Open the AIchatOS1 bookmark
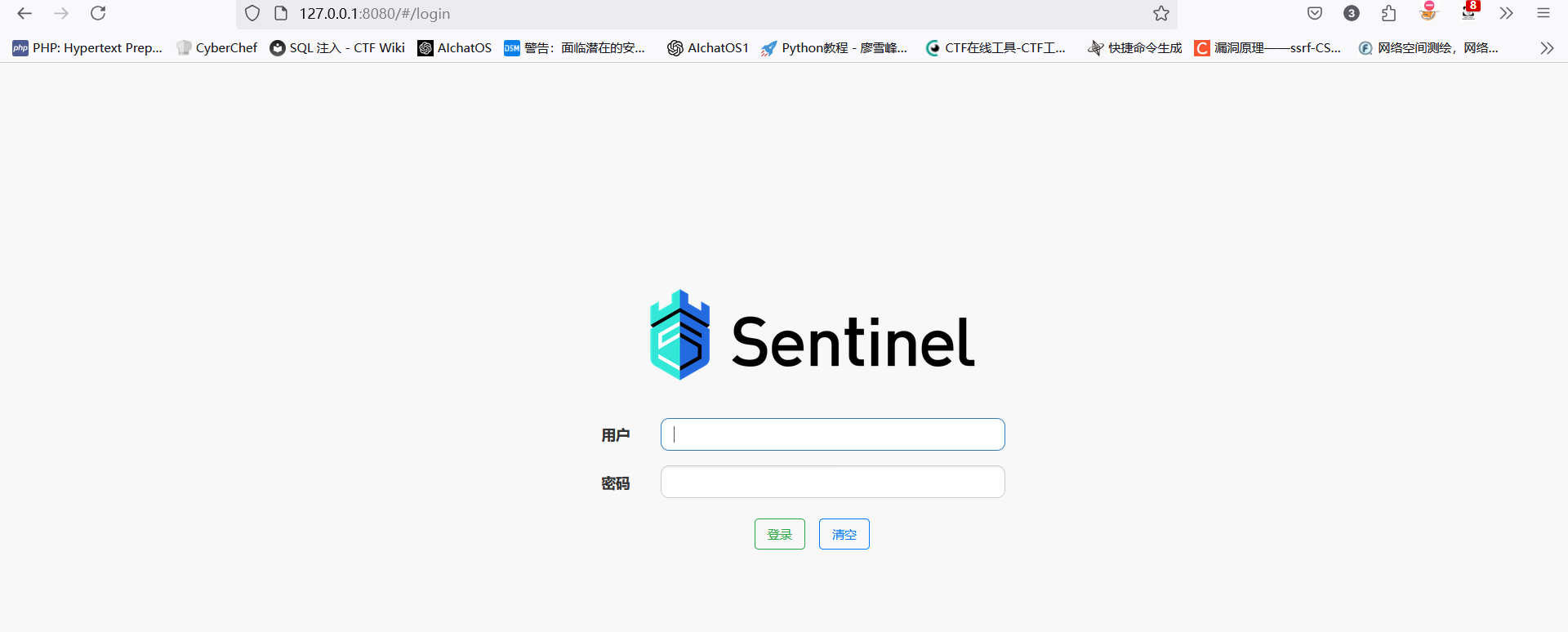The width and height of the screenshot is (1568, 632). 708,48
